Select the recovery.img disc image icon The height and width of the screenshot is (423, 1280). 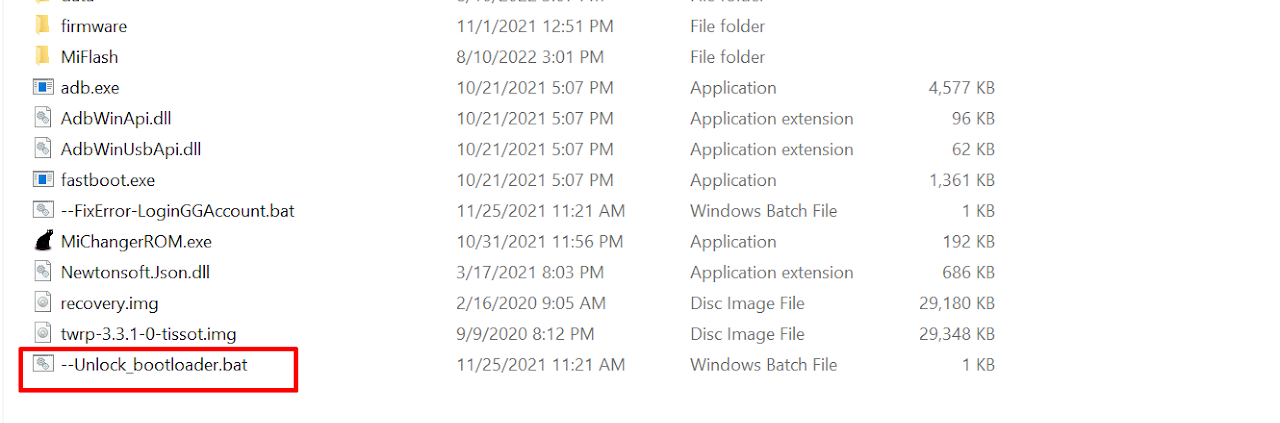pos(42,303)
